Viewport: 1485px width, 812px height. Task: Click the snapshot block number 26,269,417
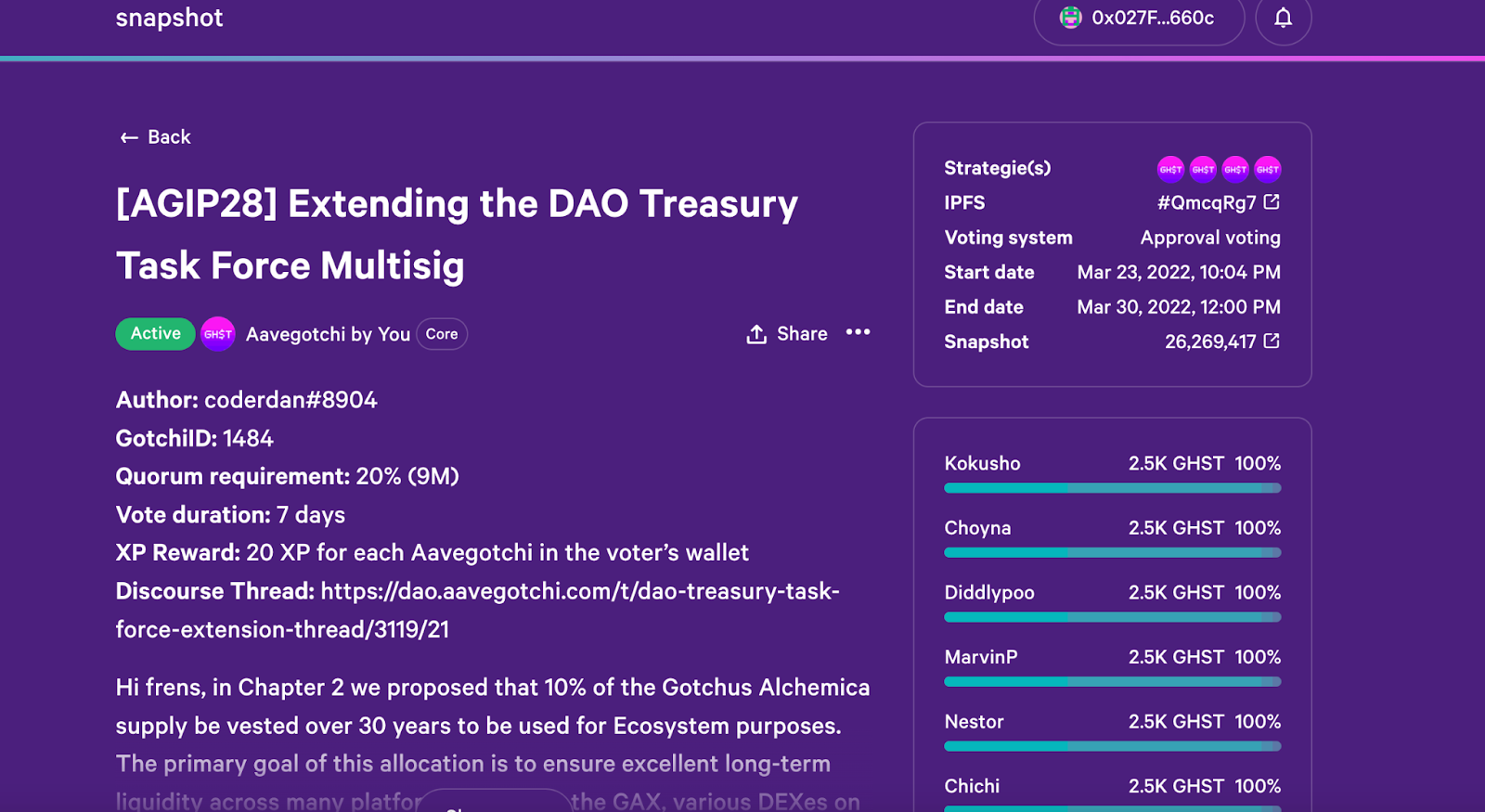click(1209, 342)
